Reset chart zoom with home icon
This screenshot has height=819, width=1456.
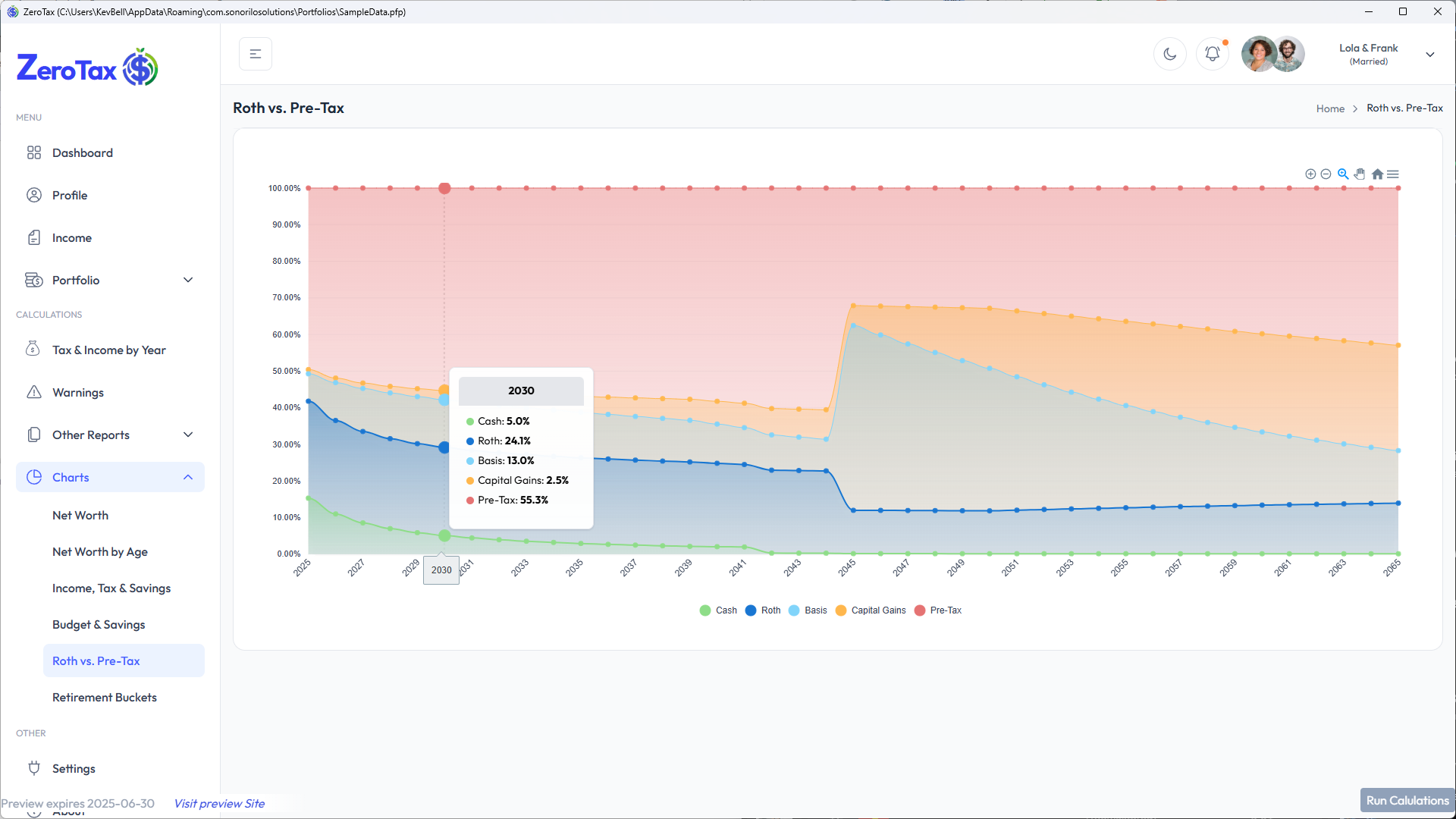(x=1377, y=174)
